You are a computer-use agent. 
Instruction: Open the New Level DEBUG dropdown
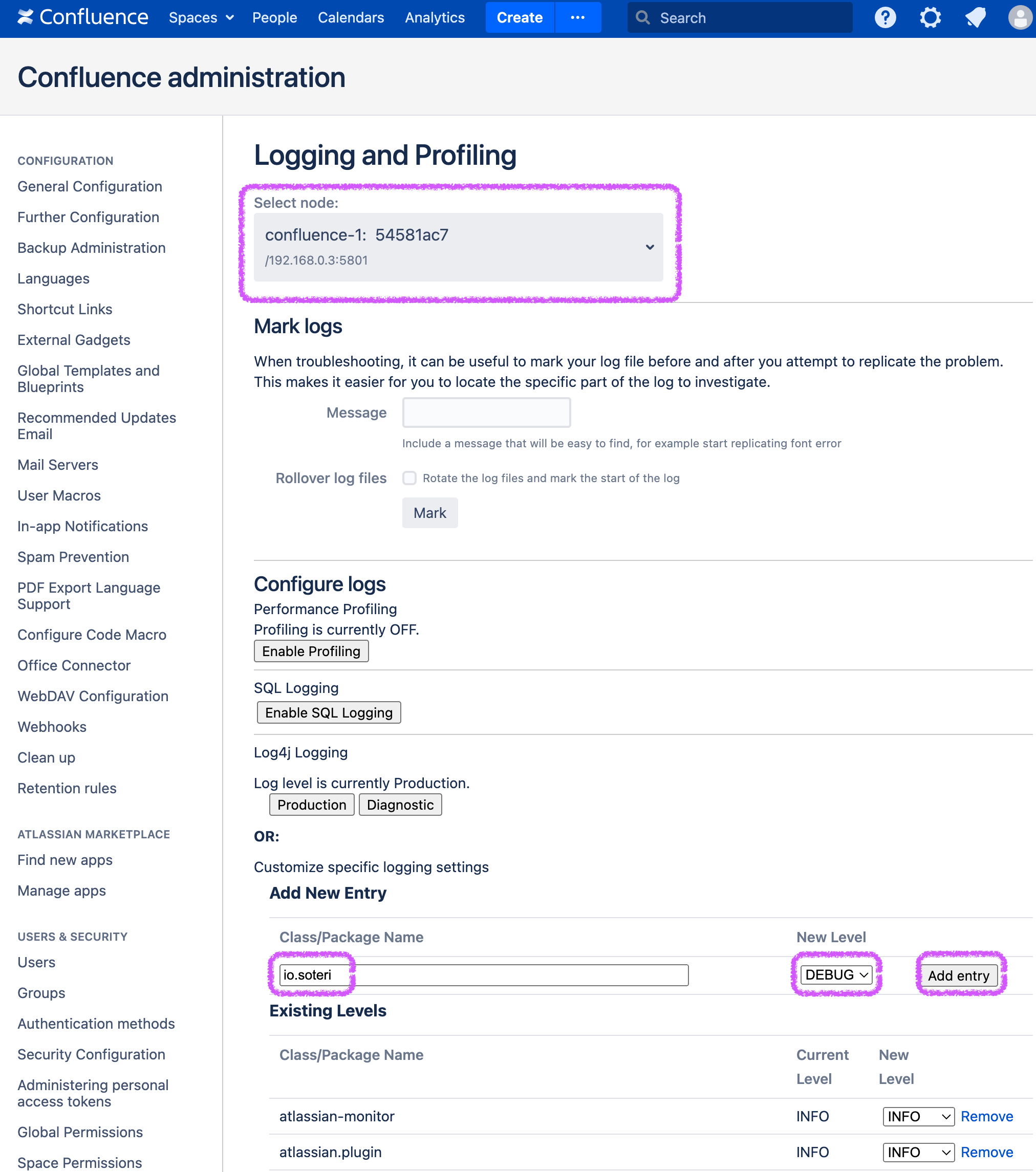click(x=836, y=974)
